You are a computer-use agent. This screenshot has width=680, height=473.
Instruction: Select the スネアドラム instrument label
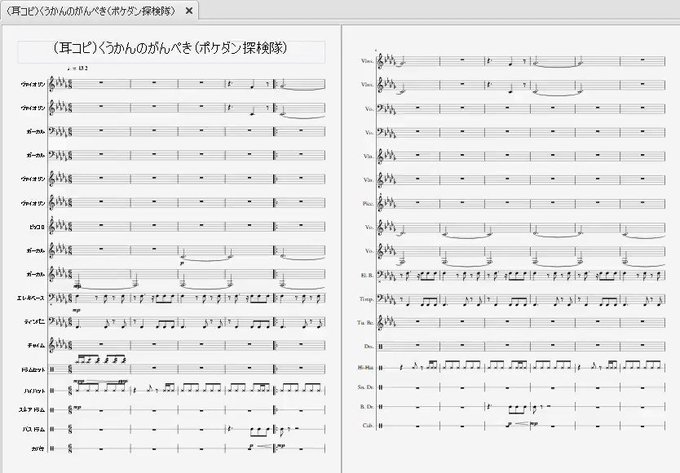click(32, 410)
